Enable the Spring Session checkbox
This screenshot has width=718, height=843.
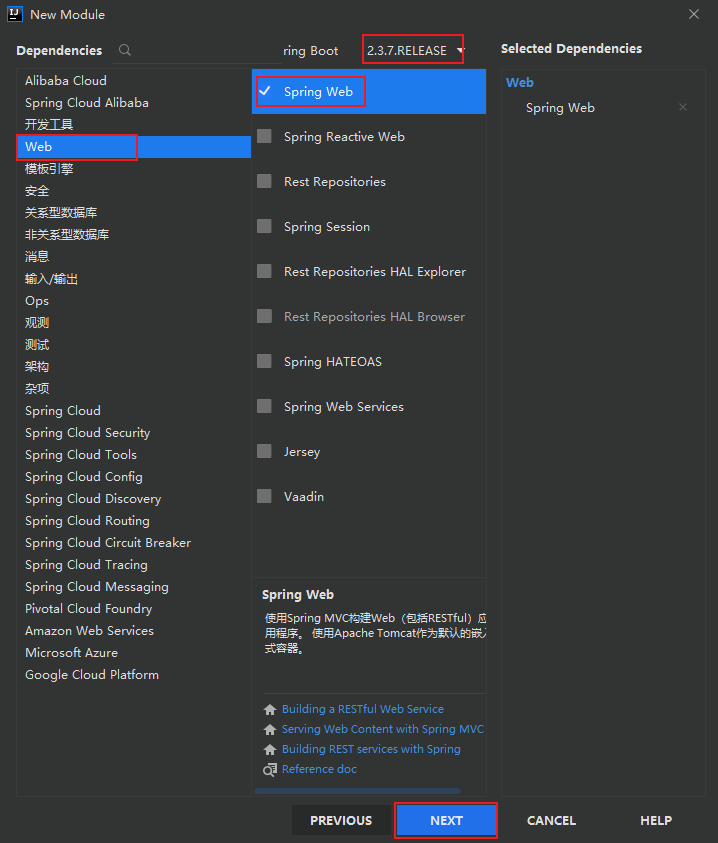click(x=266, y=226)
